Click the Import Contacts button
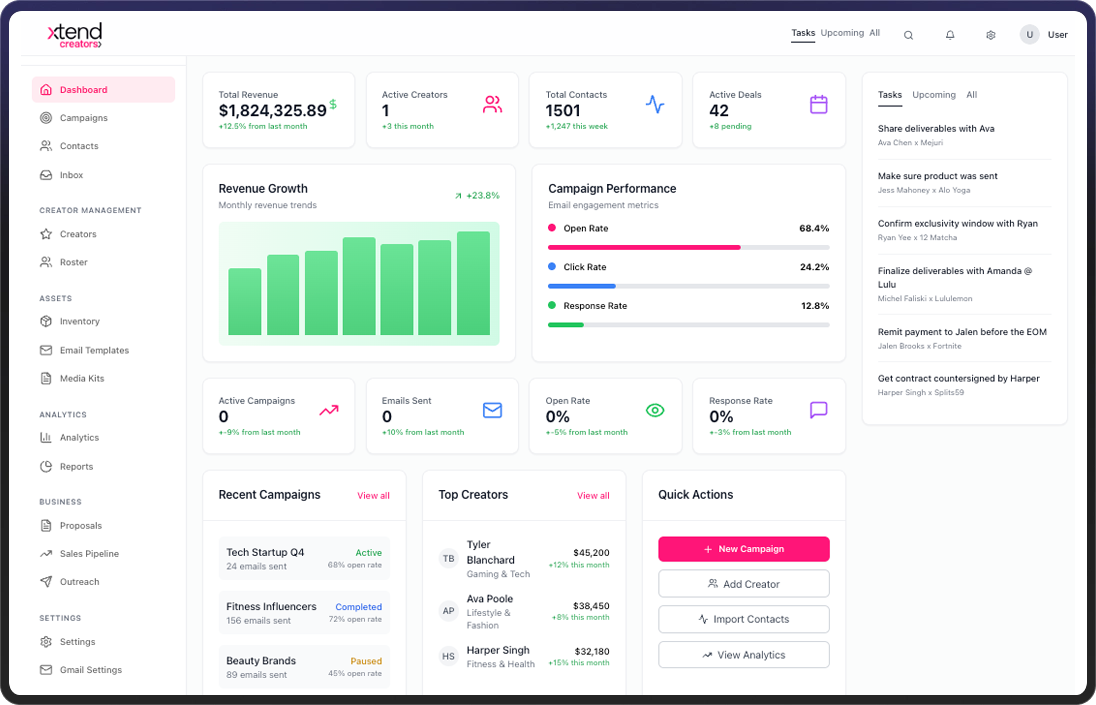The width and height of the screenshot is (1096, 705). click(743, 619)
